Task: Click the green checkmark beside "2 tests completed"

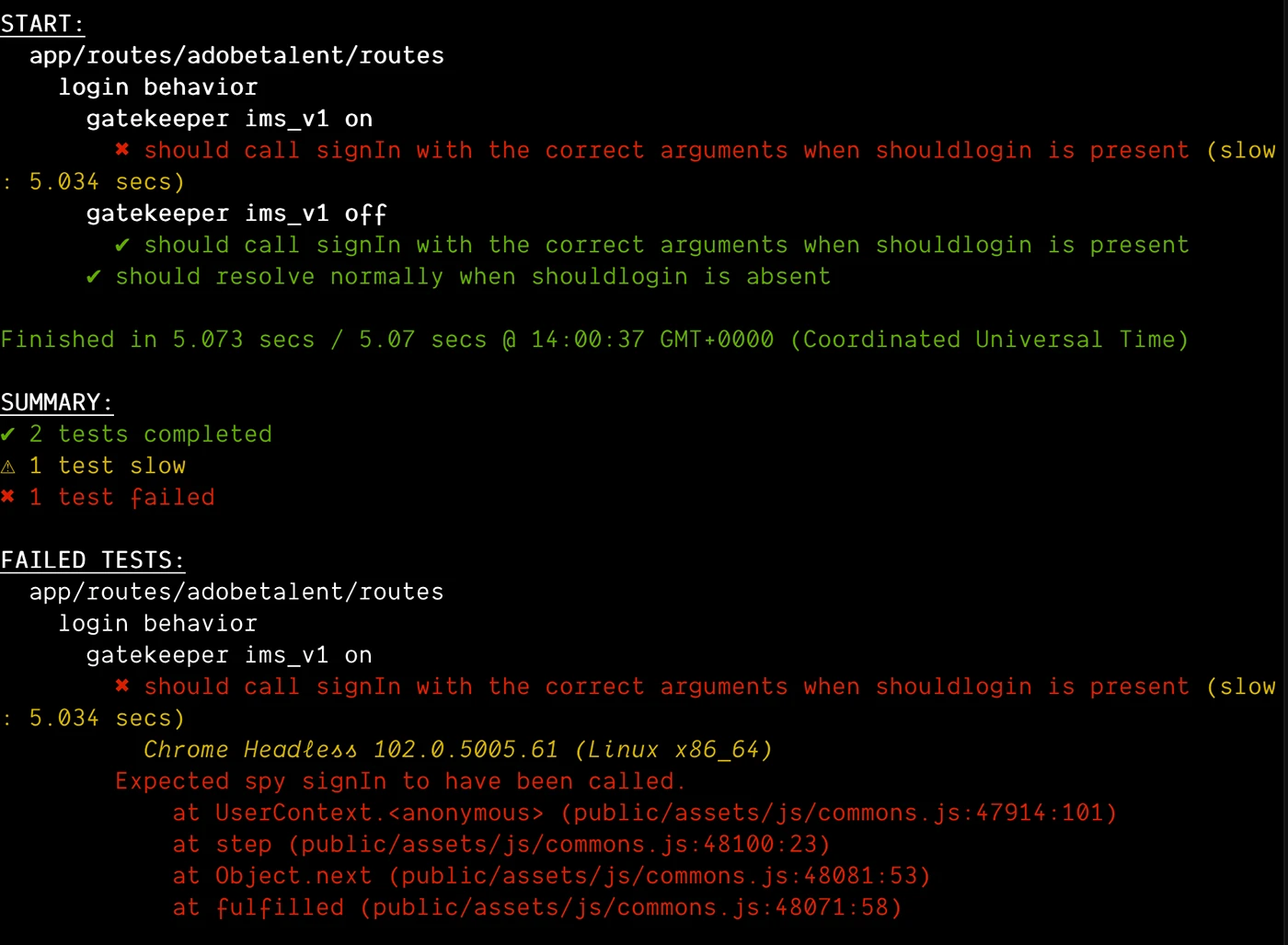Action: [x=8, y=434]
